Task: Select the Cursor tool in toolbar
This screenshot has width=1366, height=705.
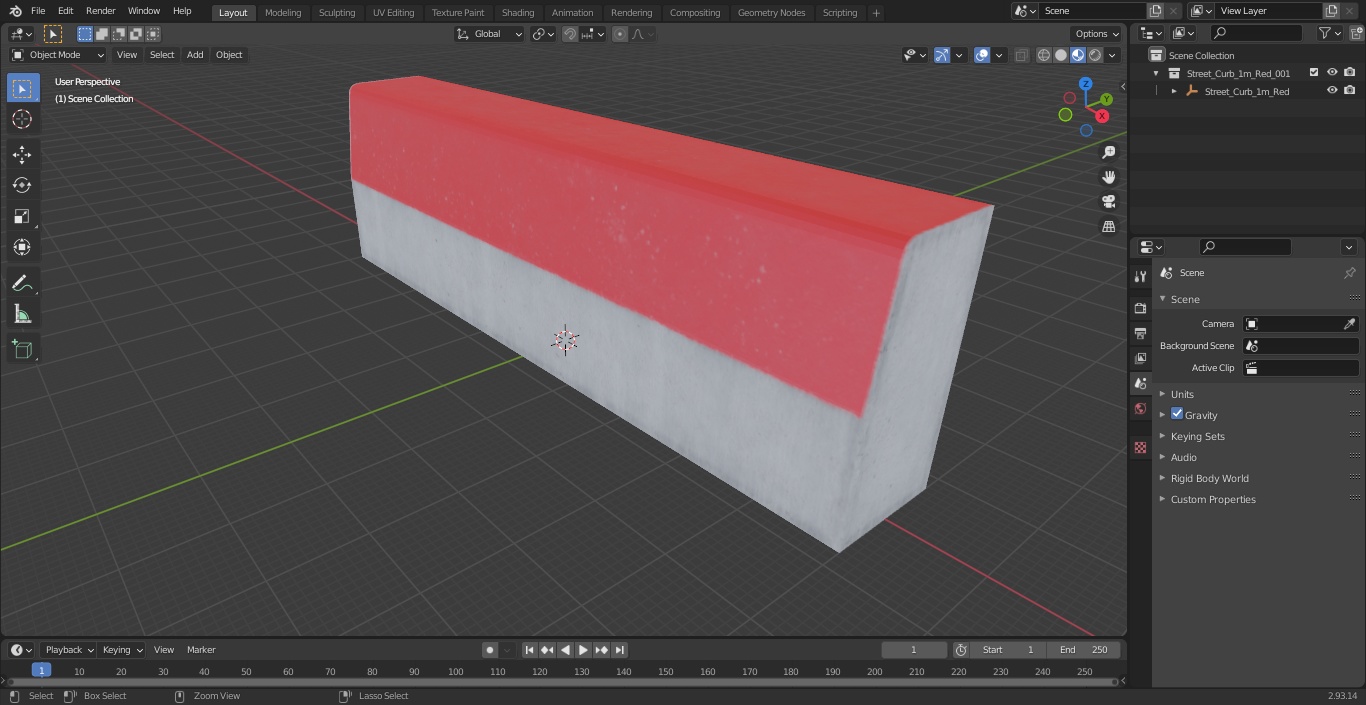Action: click(x=22, y=119)
